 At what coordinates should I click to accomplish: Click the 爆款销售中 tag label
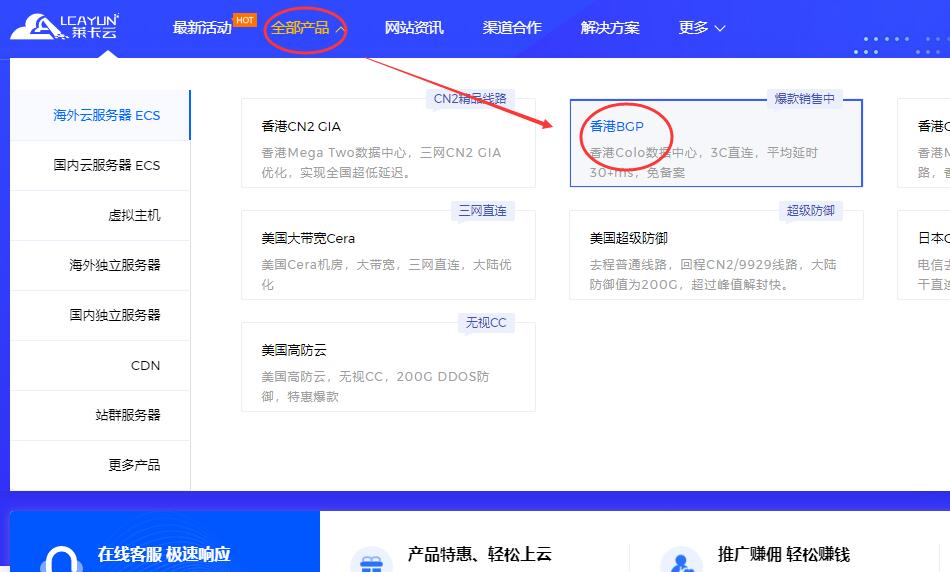(805, 99)
